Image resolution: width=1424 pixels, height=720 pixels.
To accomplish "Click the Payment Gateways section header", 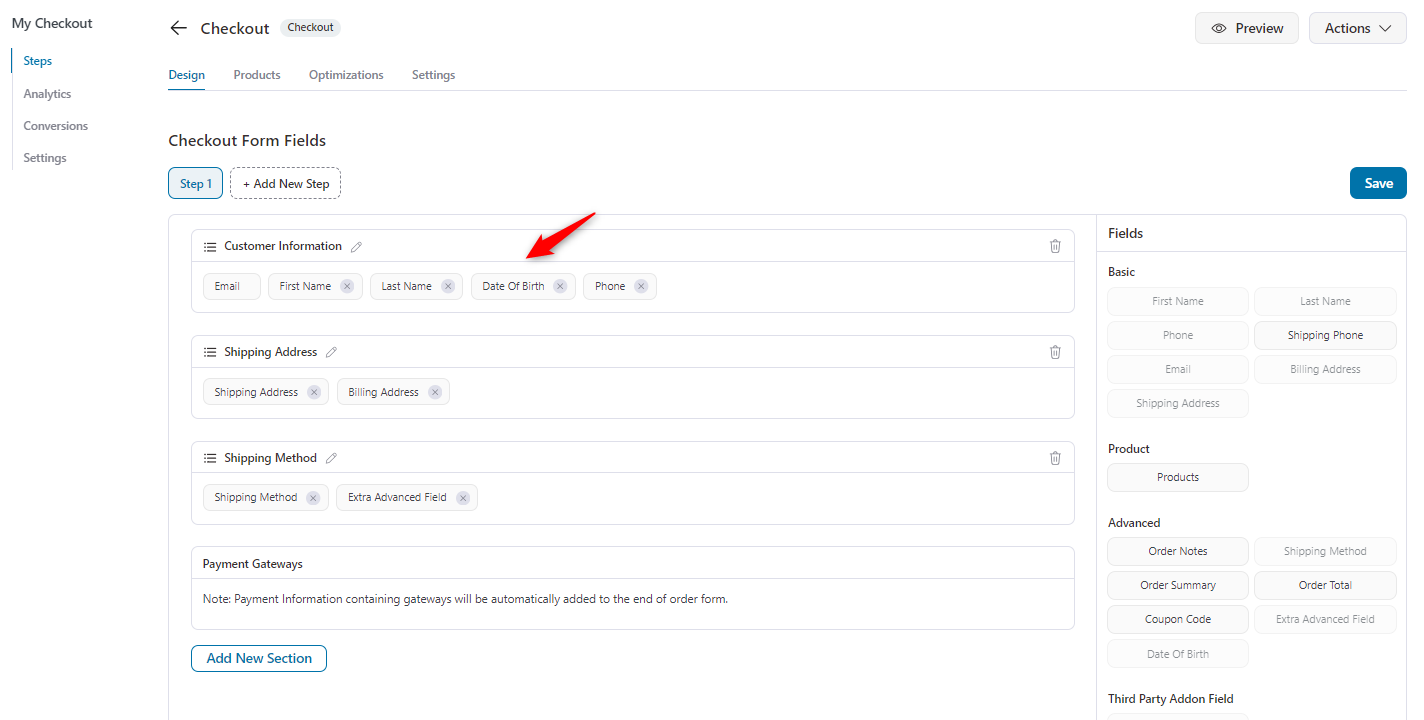I will coord(633,563).
